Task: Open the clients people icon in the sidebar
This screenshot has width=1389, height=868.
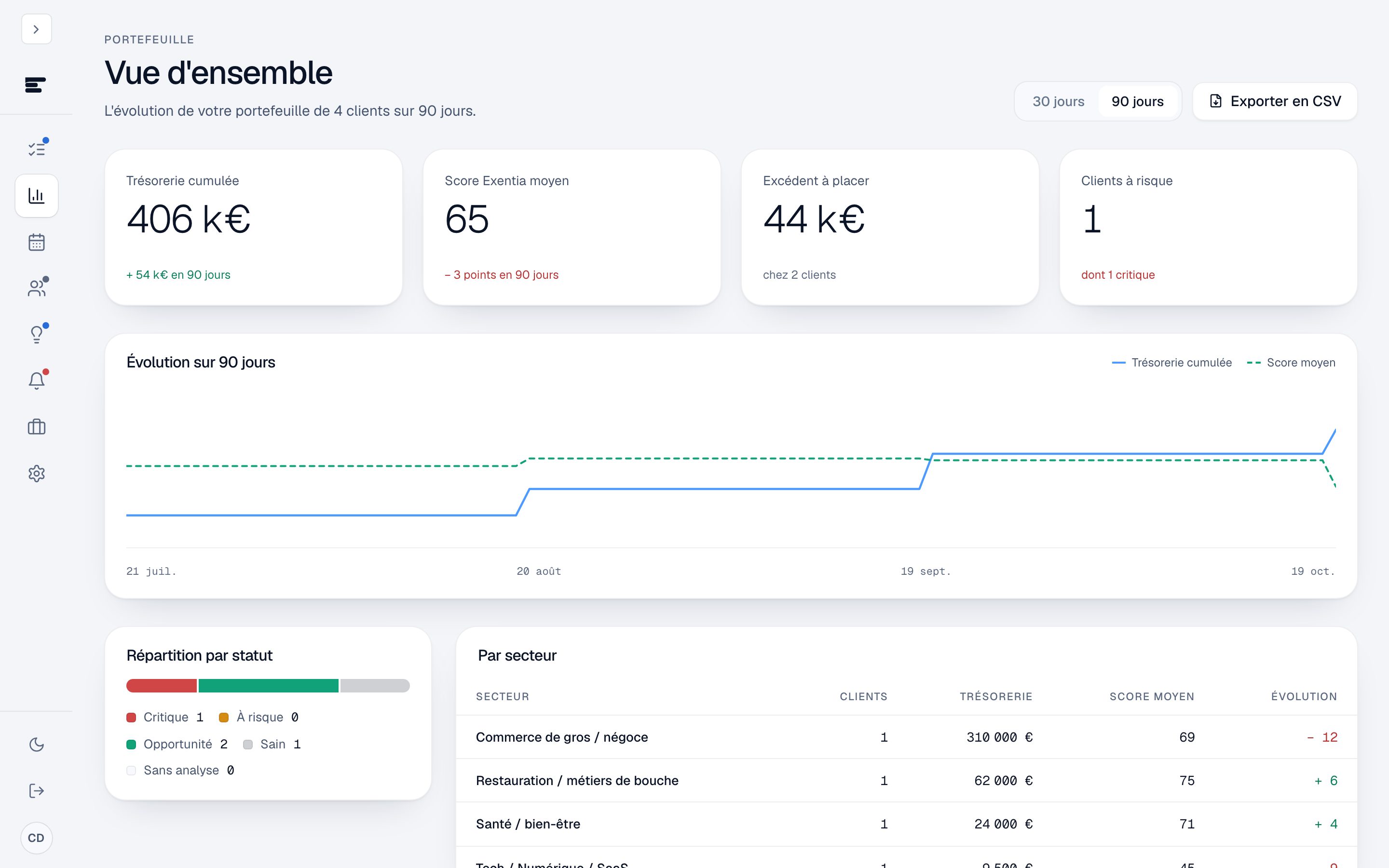Action: (x=36, y=288)
